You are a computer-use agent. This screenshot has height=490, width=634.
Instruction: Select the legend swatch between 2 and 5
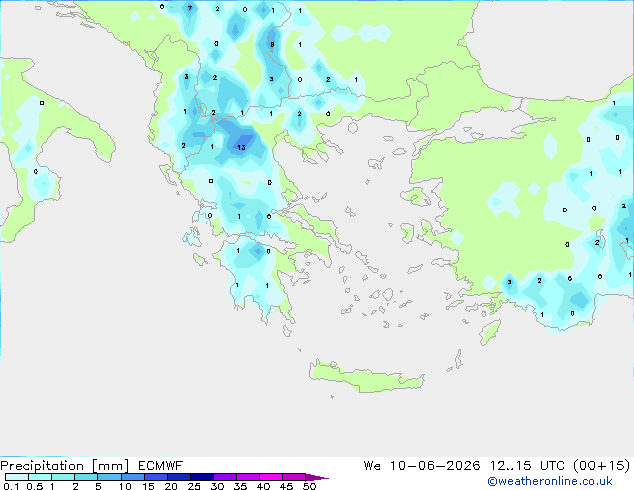click(86, 477)
